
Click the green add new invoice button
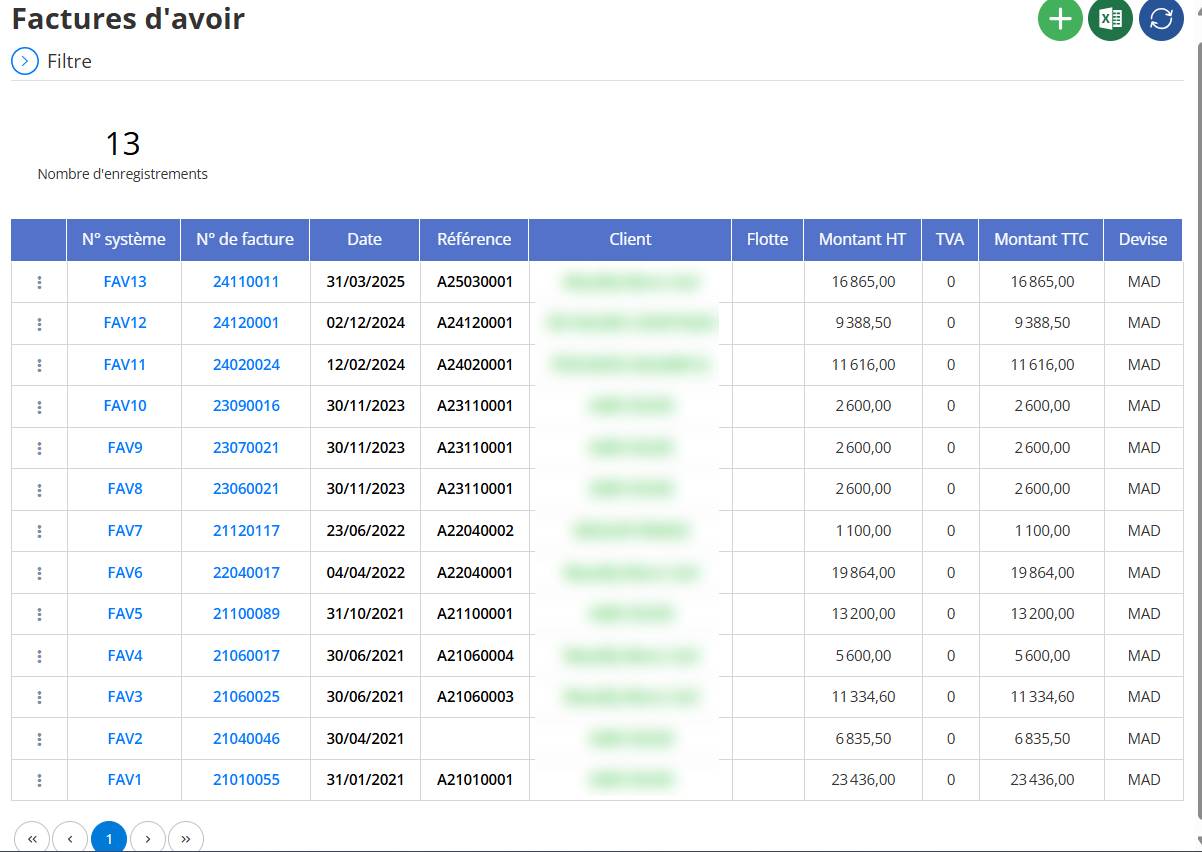coord(1060,19)
